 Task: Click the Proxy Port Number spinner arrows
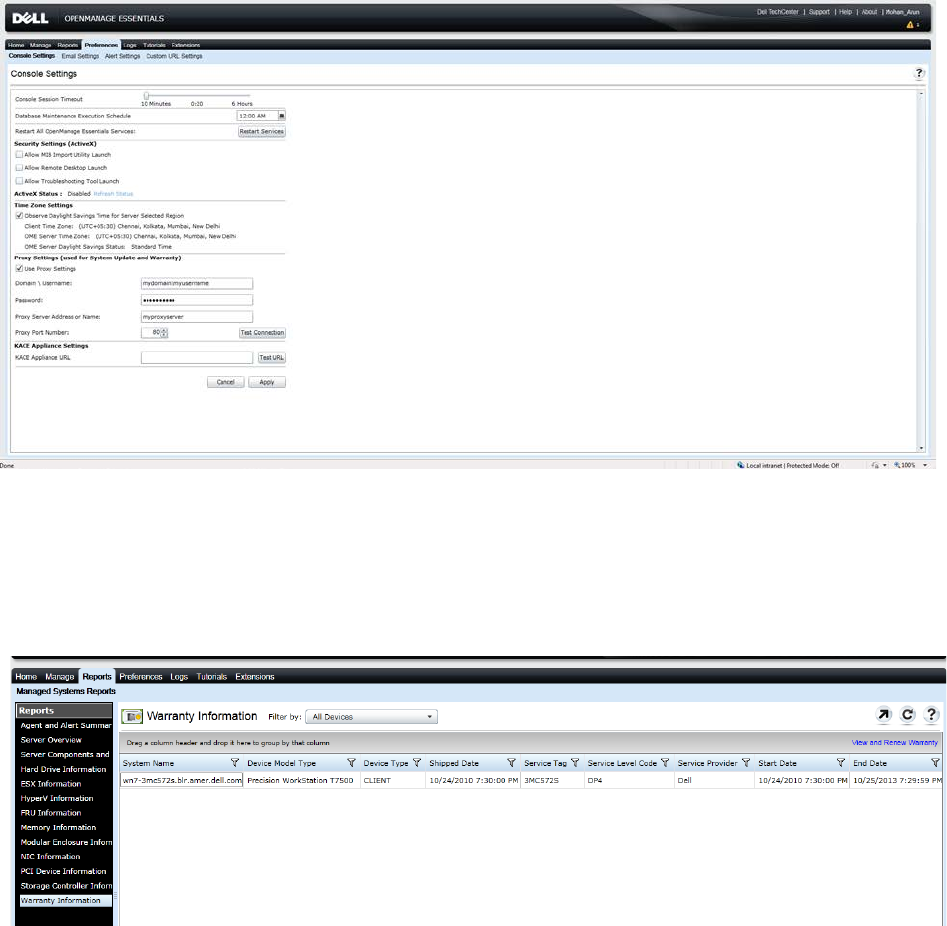[164, 333]
